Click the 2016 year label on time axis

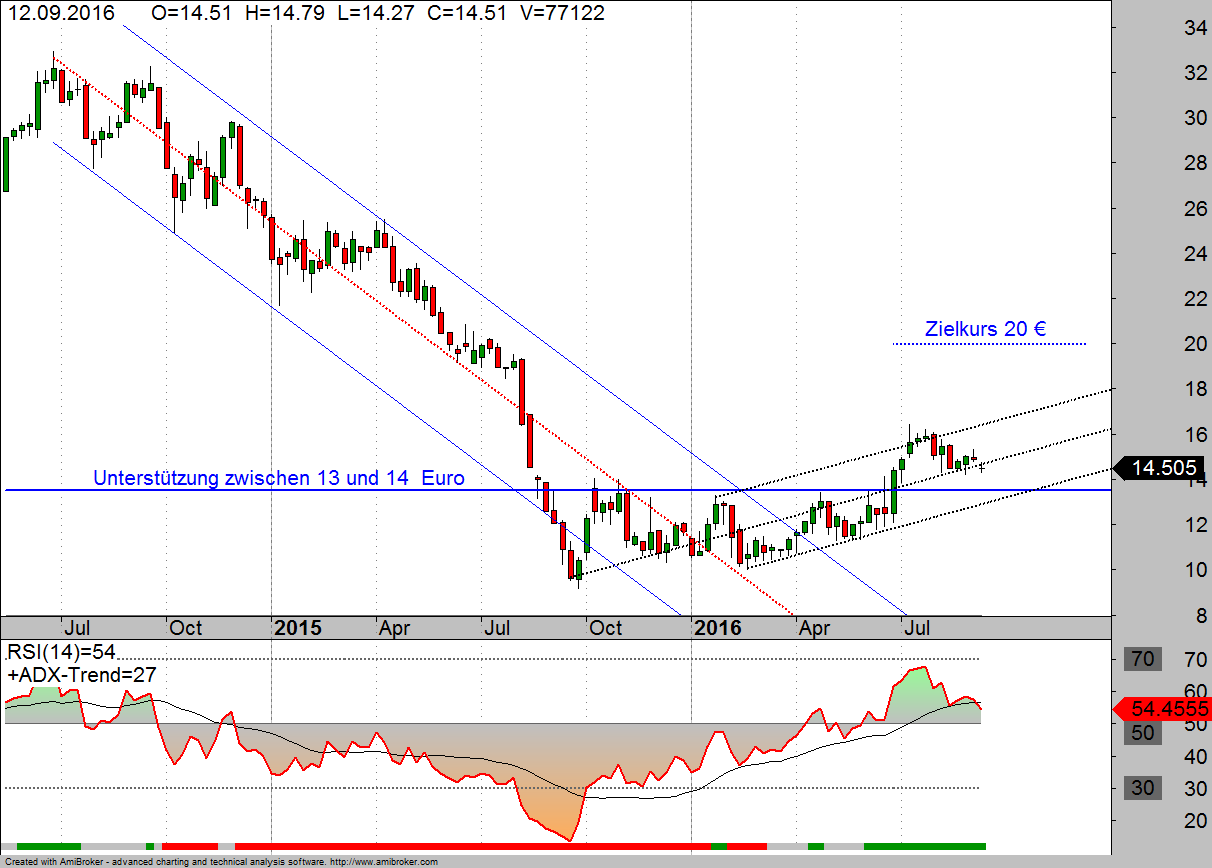click(718, 628)
